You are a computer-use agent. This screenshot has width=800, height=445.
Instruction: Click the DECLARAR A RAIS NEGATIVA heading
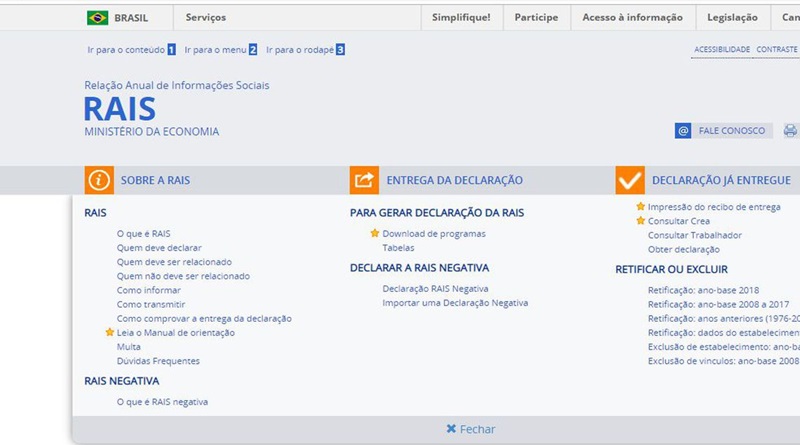pyautogui.click(x=419, y=267)
